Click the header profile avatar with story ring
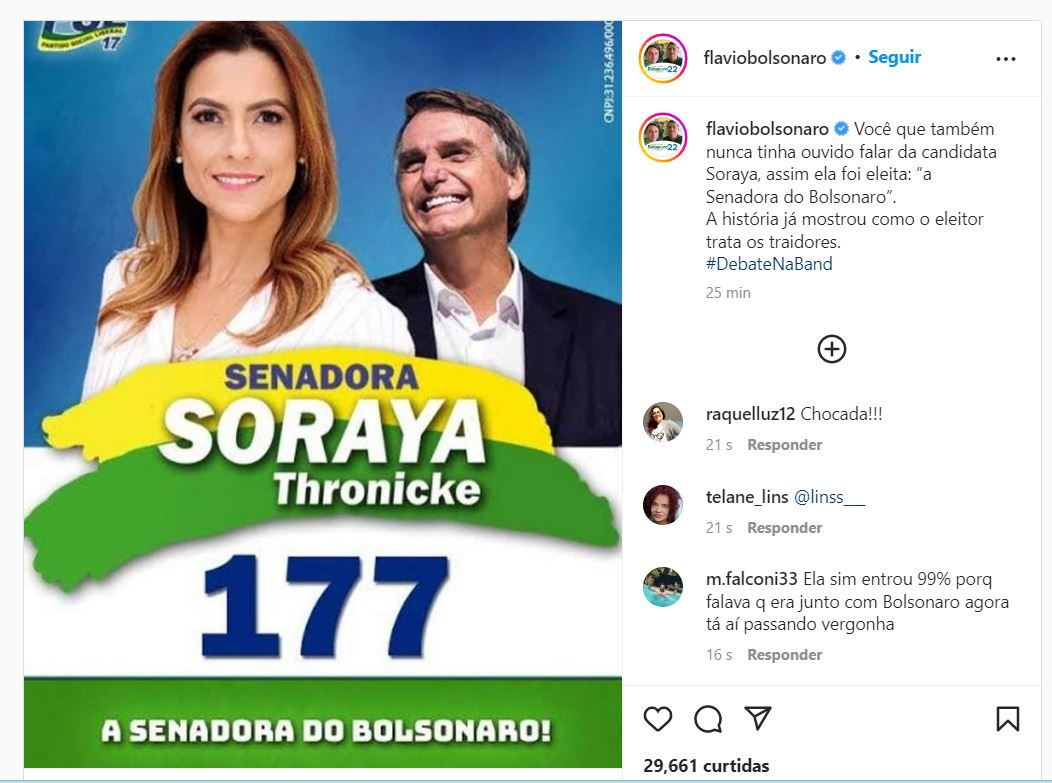 (663, 58)
